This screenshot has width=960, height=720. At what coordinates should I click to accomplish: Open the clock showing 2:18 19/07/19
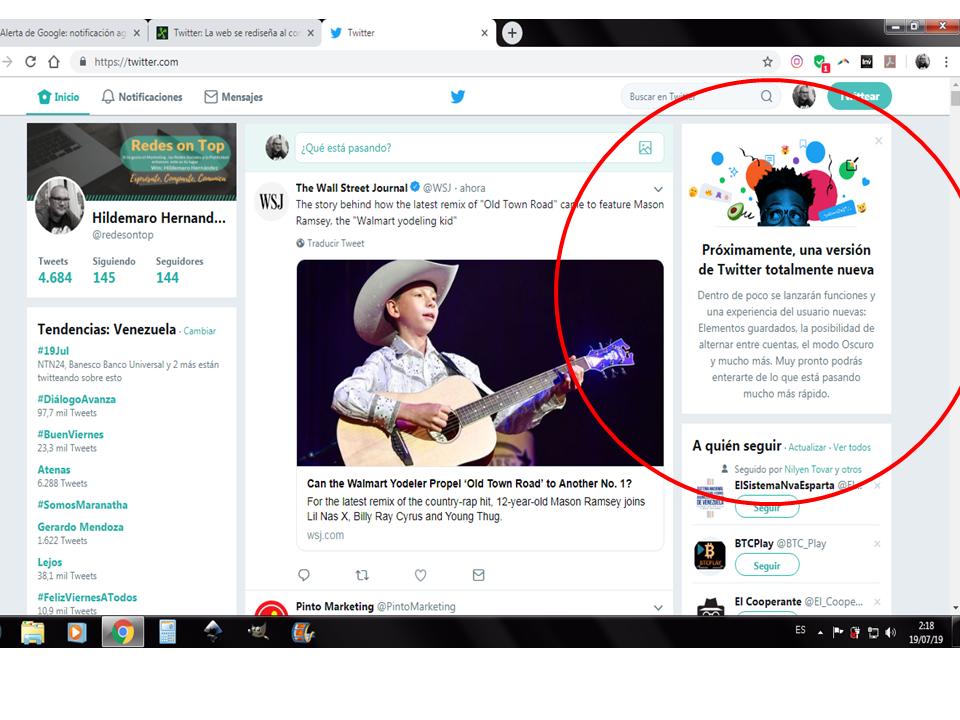(926, 632)
